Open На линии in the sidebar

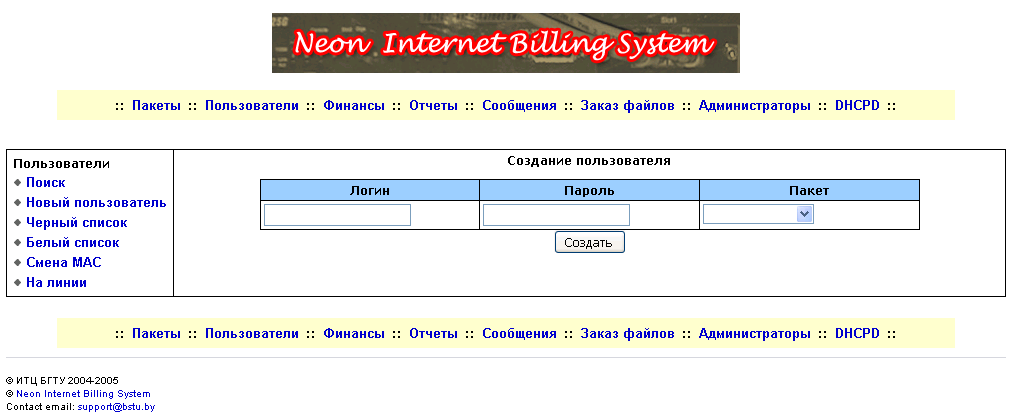[x=56, y=283]
